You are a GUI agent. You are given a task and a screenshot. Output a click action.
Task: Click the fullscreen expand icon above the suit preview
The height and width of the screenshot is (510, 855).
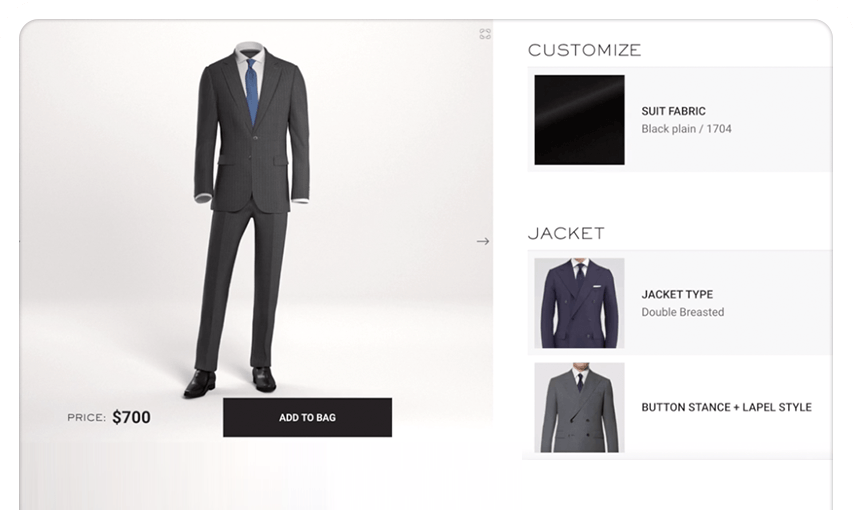click(x=485, y=34)
